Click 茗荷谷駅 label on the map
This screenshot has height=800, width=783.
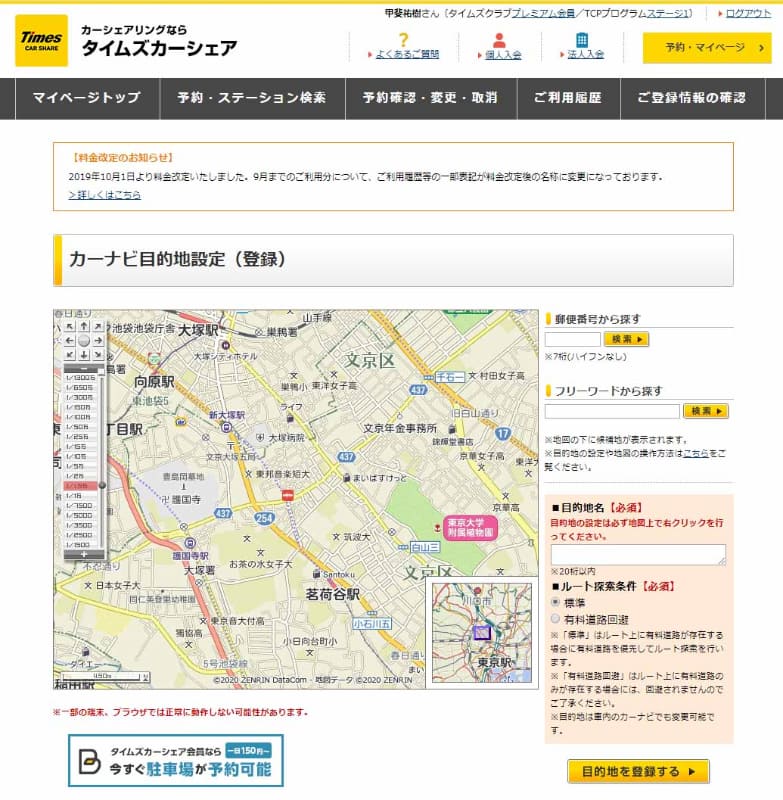click(333, 594)
